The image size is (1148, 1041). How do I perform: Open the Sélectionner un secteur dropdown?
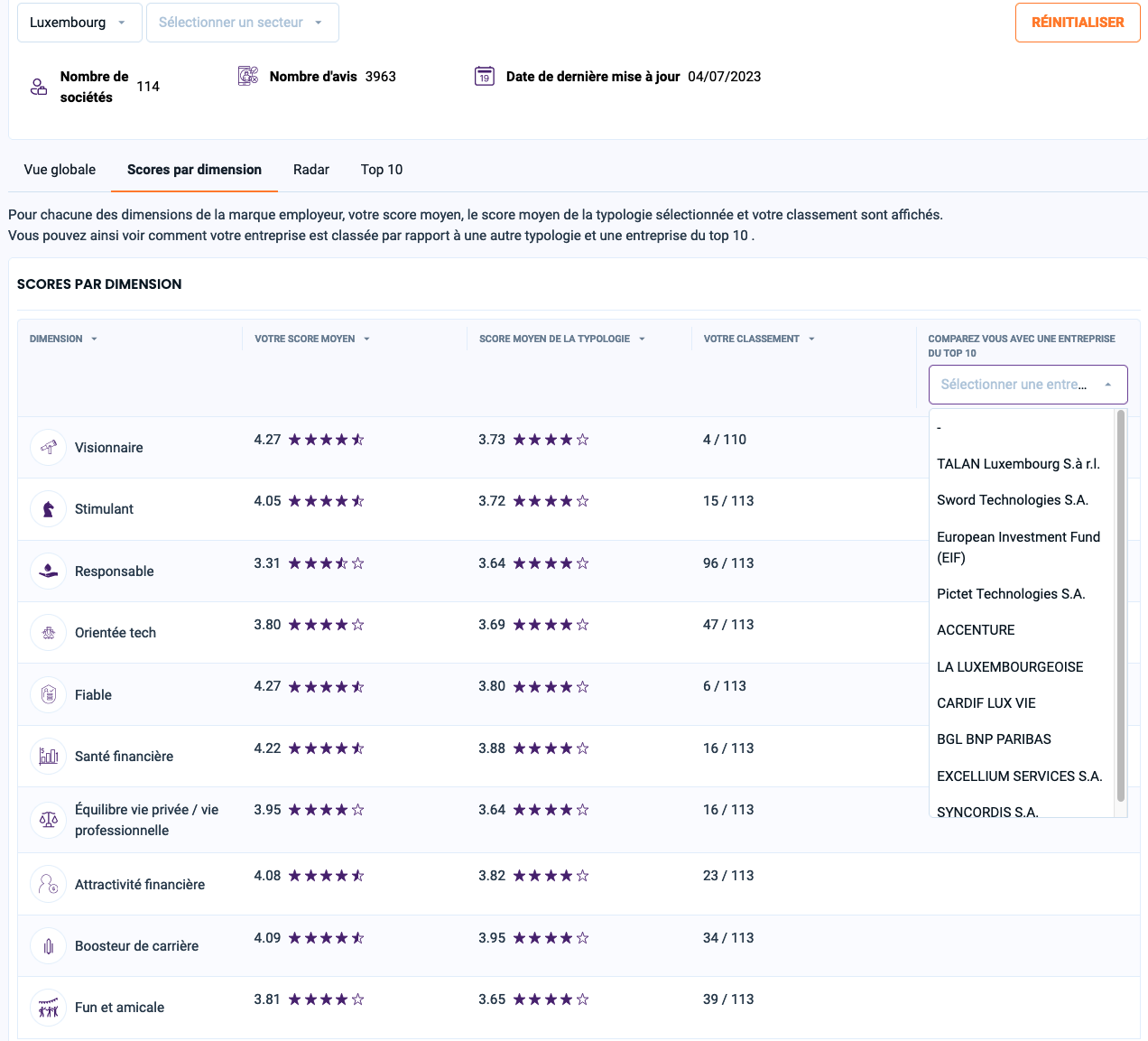pos(242,23)
